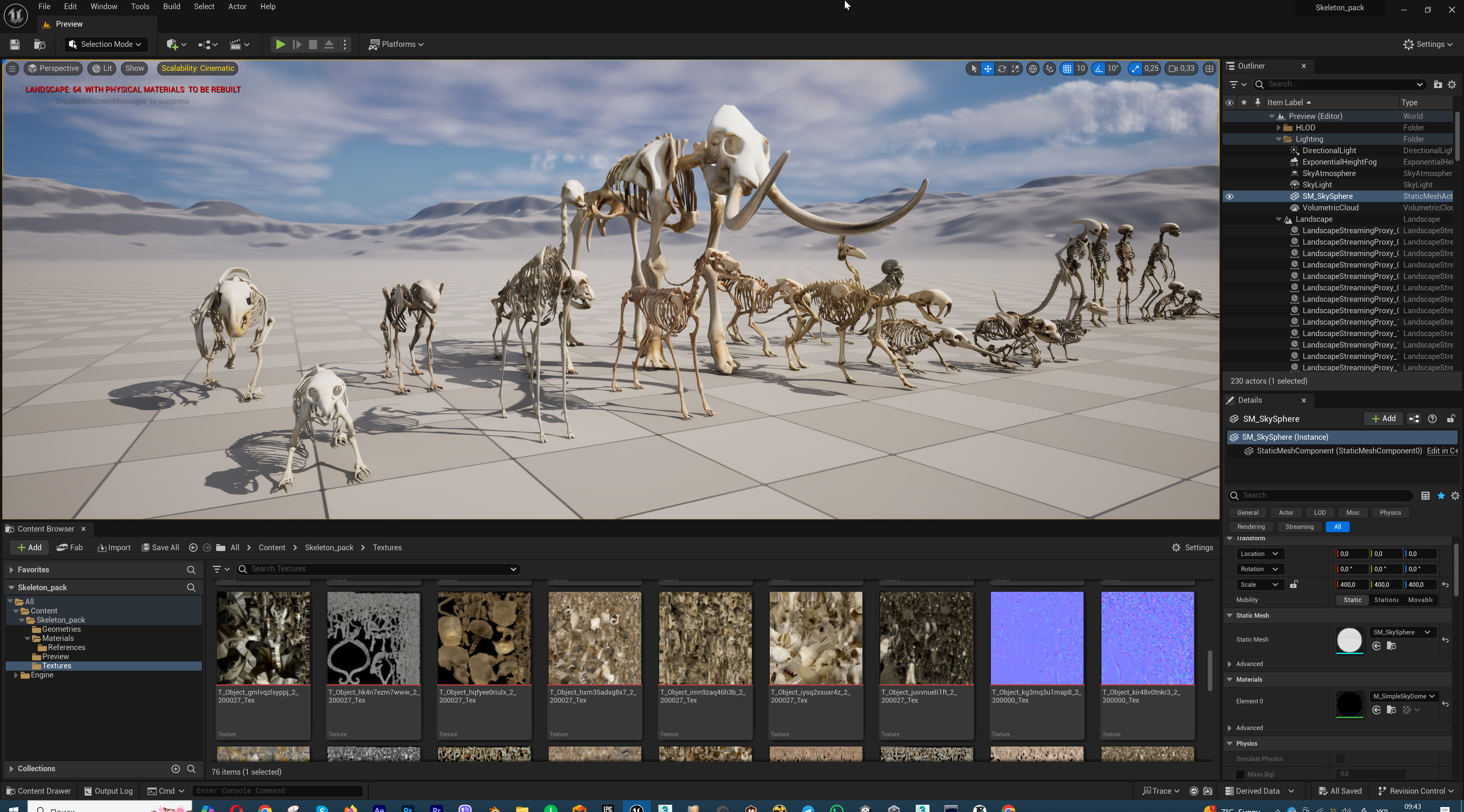Screen dimensions: 1464x812
Task: Activate the Rotate gizmo tool
Action: (1002, 68)
